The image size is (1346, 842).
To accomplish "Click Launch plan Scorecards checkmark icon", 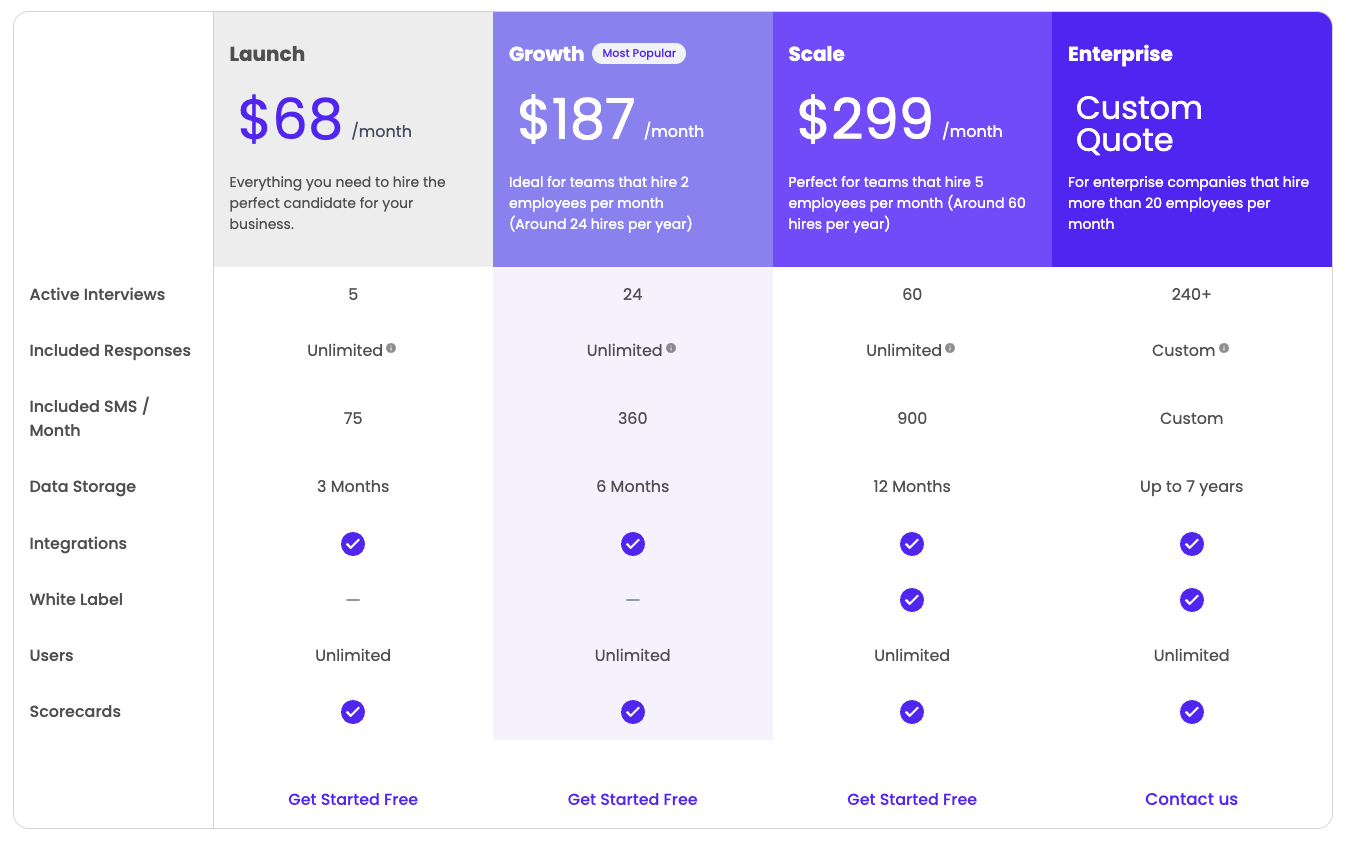I will pyautogui.click(x=353, y=712).
